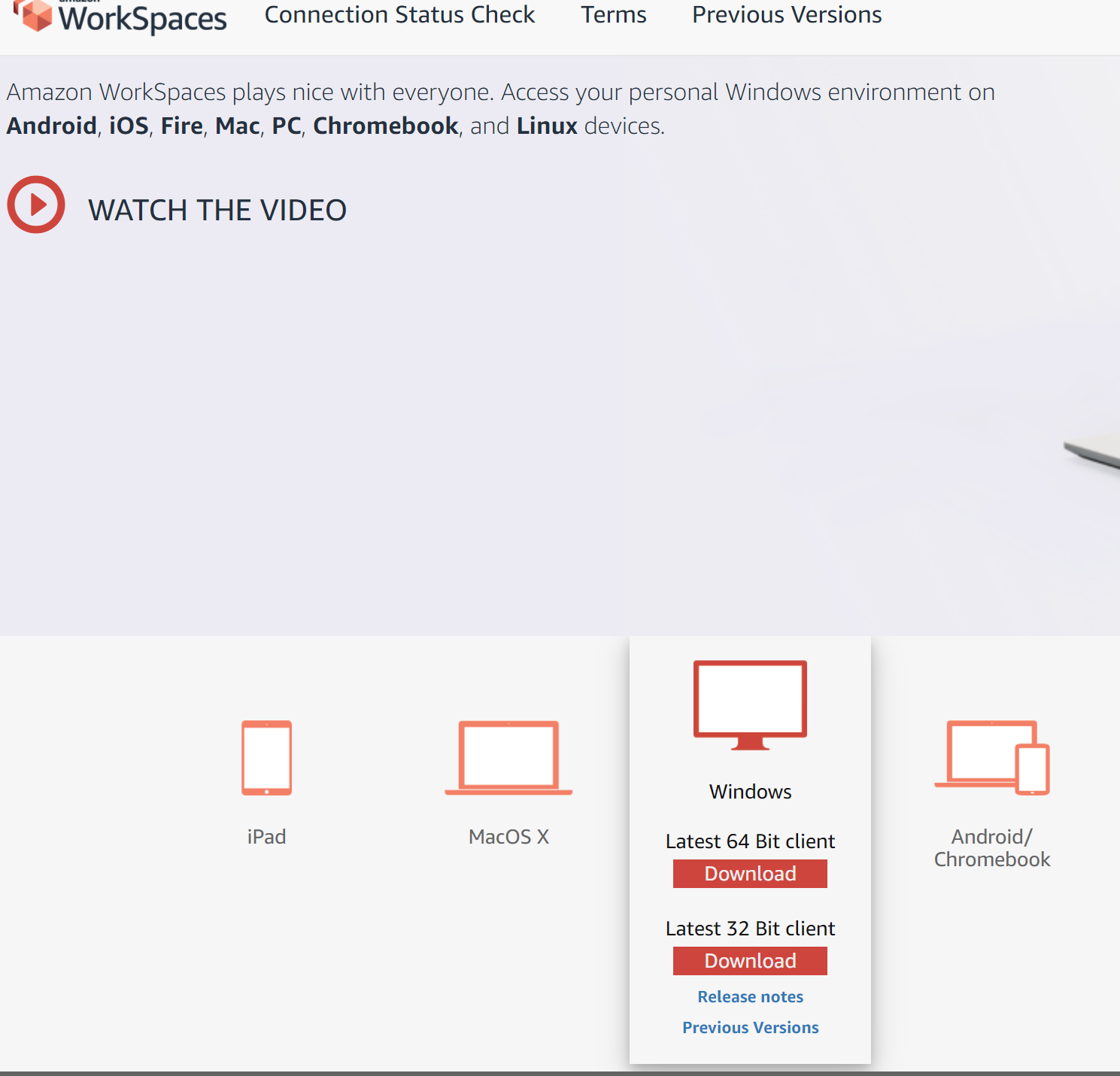Click the 'Latest 32 Bit client' text
The height and width of the screenshot is (1076, 1120).
750,929
